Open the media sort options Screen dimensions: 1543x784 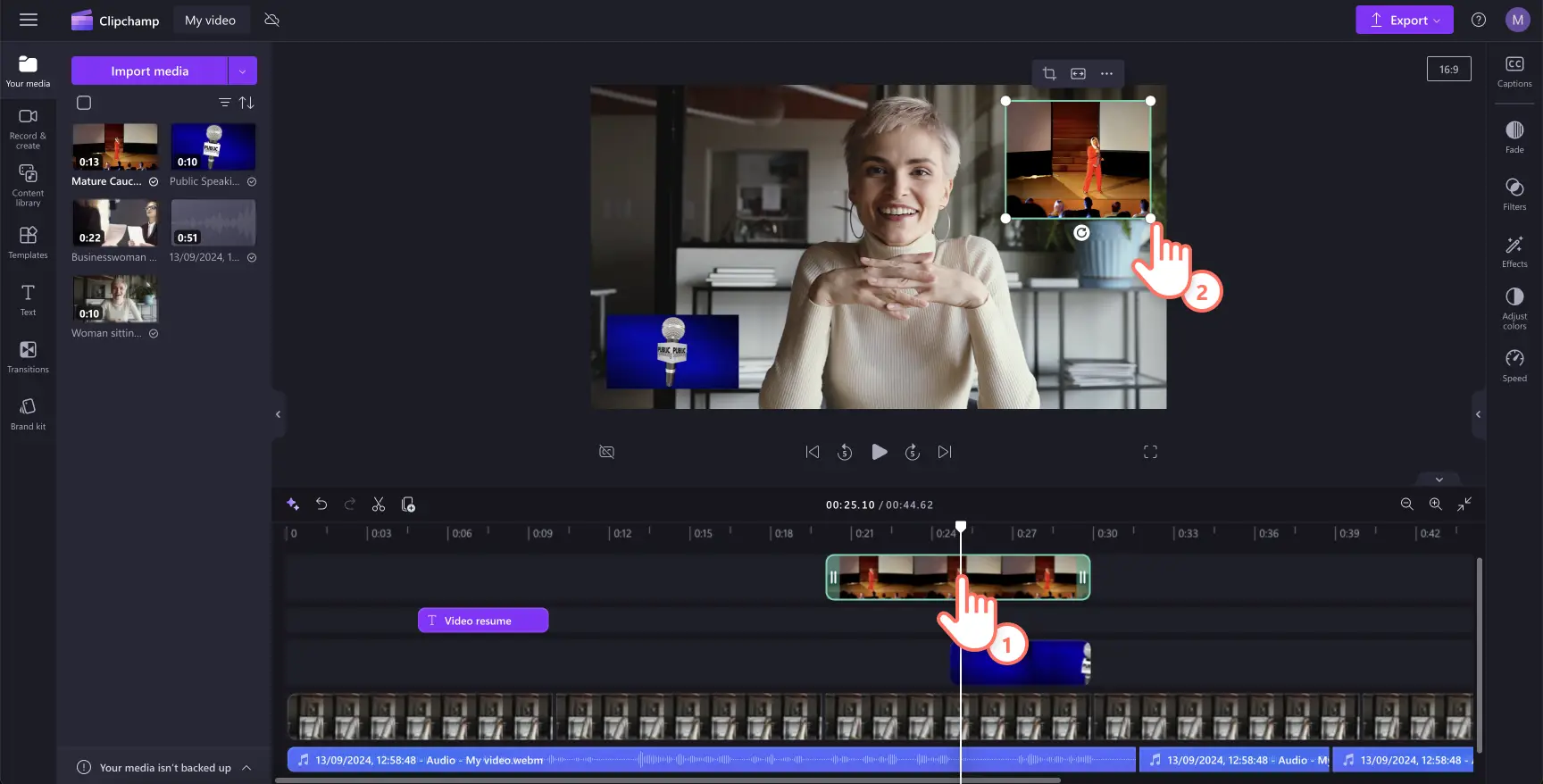coord(246,103)
